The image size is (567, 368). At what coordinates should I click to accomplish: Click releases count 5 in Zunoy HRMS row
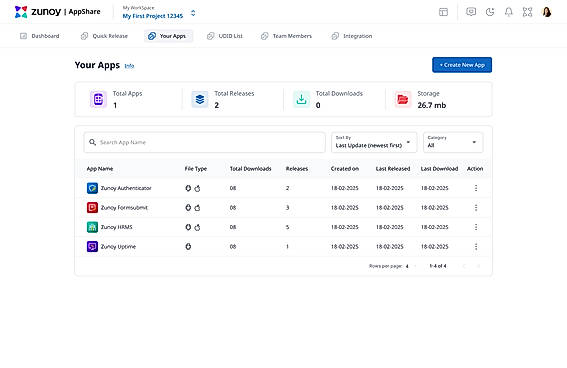(287, 227)
